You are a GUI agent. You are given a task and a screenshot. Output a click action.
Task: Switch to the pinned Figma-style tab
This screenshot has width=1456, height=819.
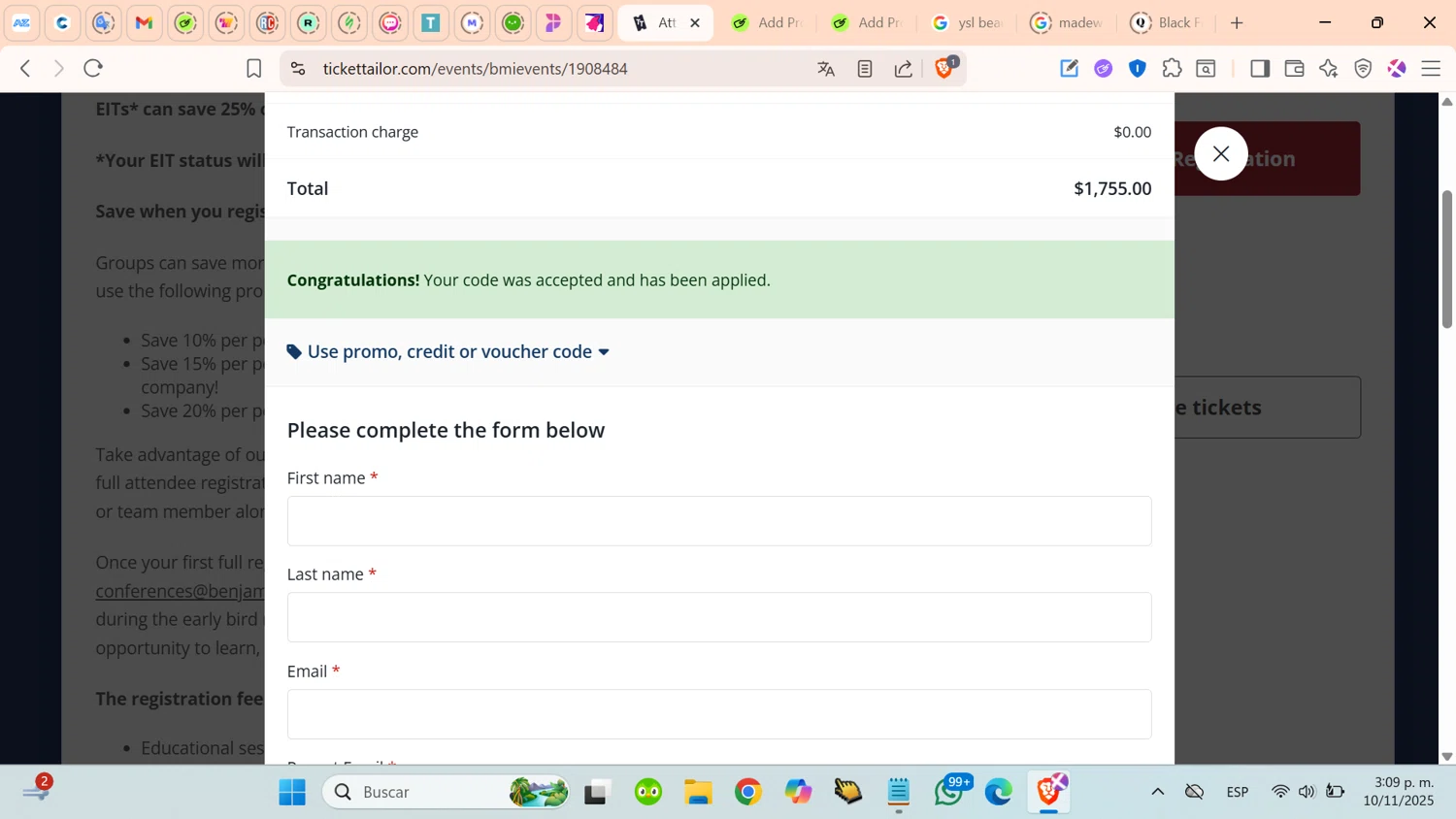pyautogui.click(x=554, y=22)
